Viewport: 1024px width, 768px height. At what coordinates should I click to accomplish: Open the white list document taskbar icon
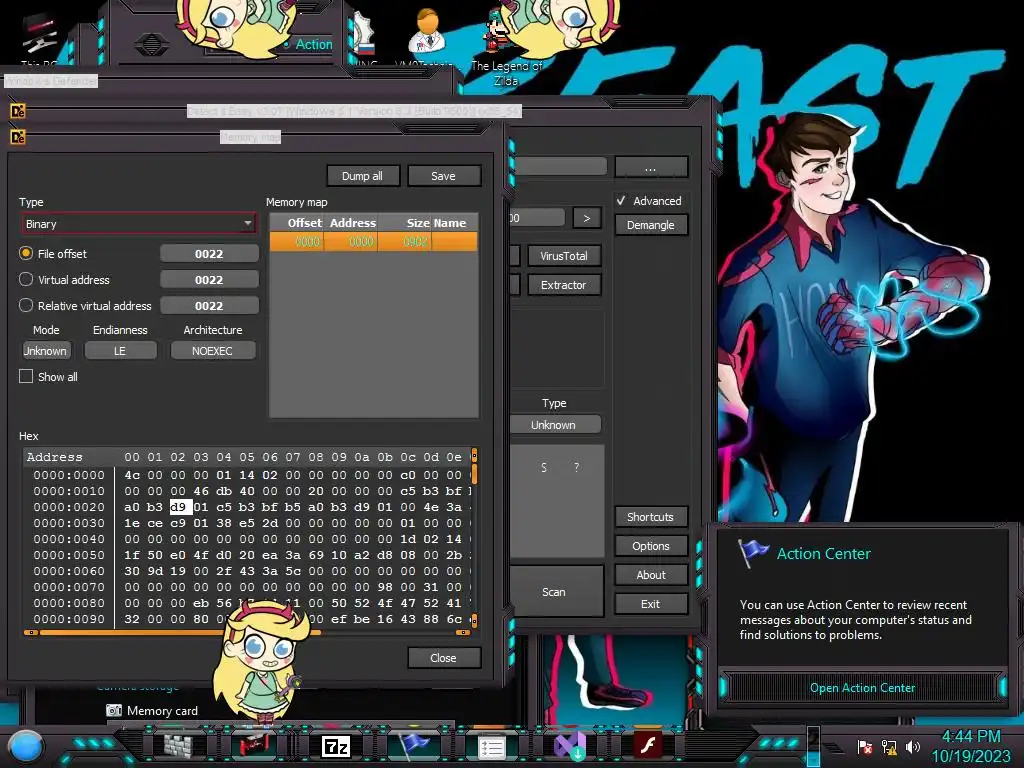pyautogui.click(x=491, y=746)
